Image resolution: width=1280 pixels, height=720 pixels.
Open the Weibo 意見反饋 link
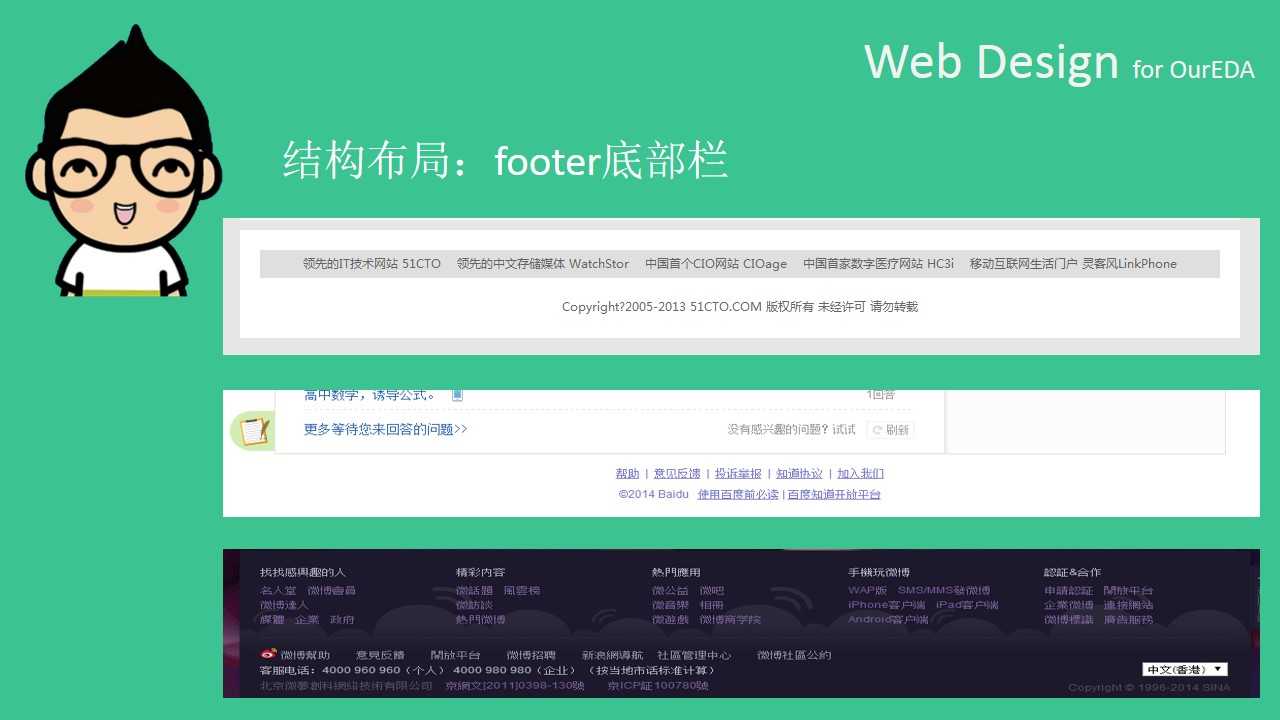(380, 655)
